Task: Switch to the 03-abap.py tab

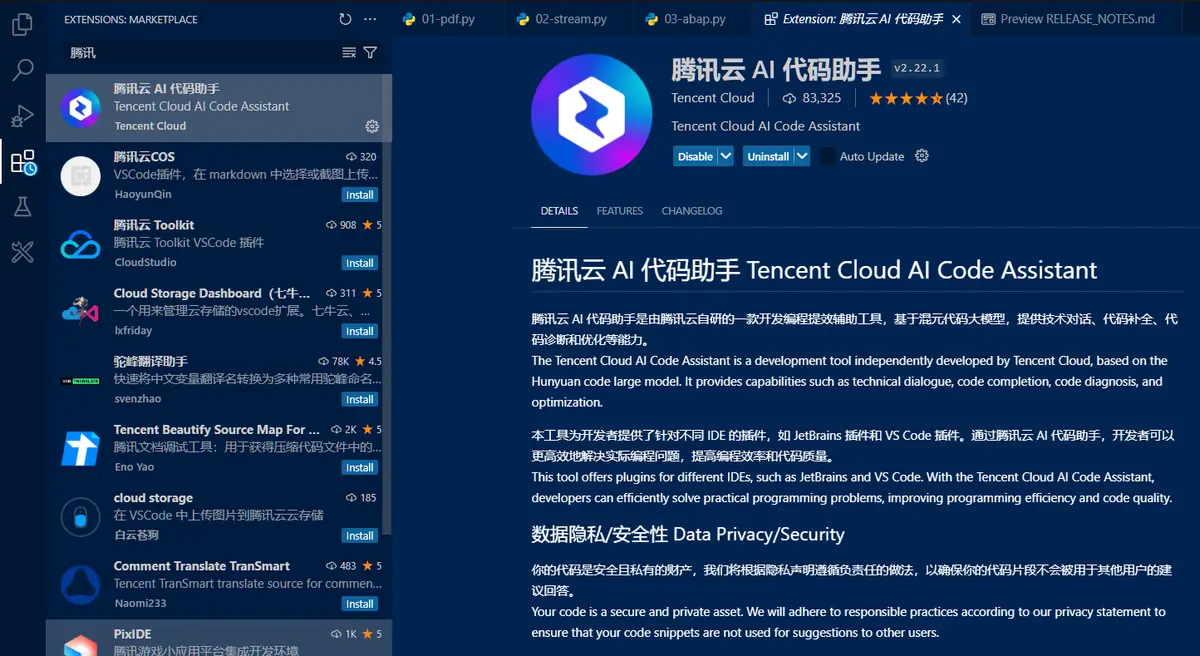Action: coord(695,19)
